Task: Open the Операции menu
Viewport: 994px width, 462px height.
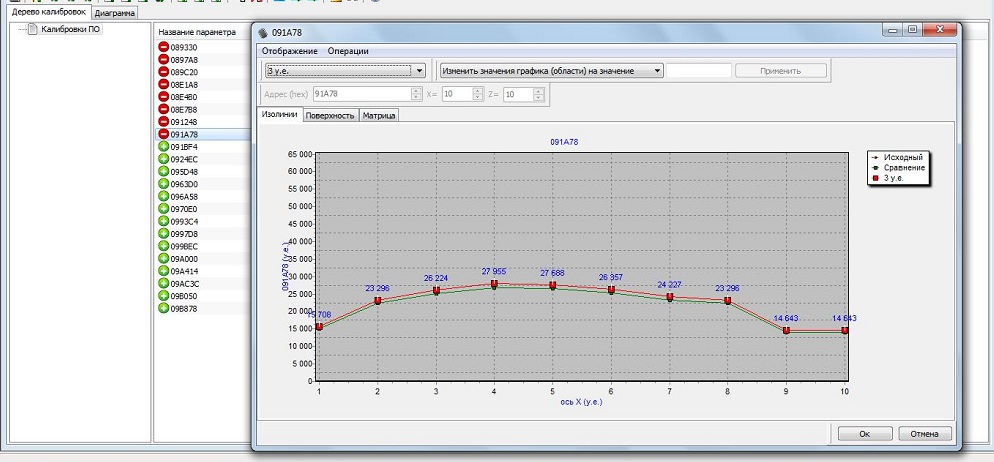Action: [x=348, y=51]
